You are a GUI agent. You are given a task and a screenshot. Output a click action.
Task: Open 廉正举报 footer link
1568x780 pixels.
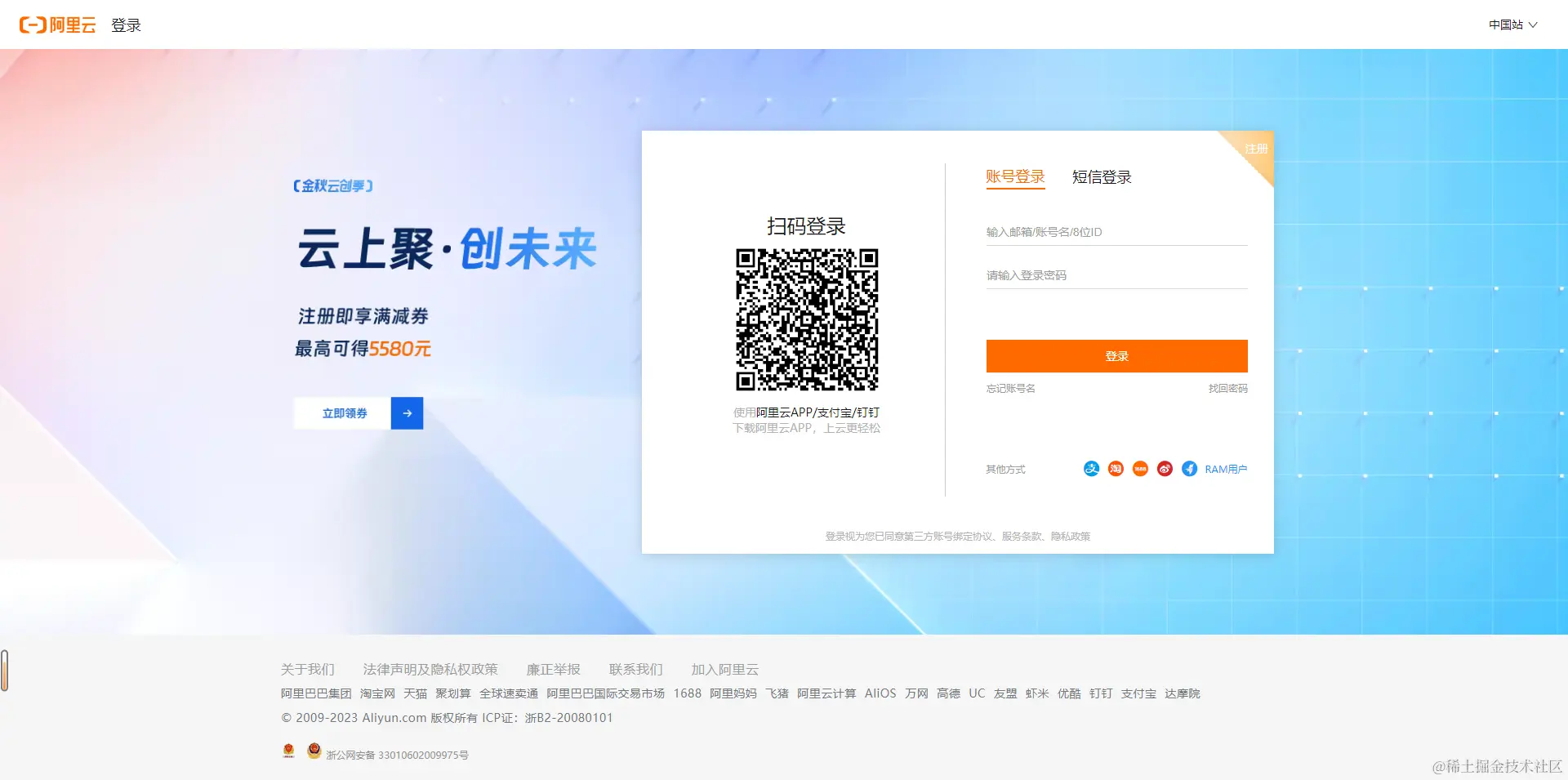[x=554, y=670]
